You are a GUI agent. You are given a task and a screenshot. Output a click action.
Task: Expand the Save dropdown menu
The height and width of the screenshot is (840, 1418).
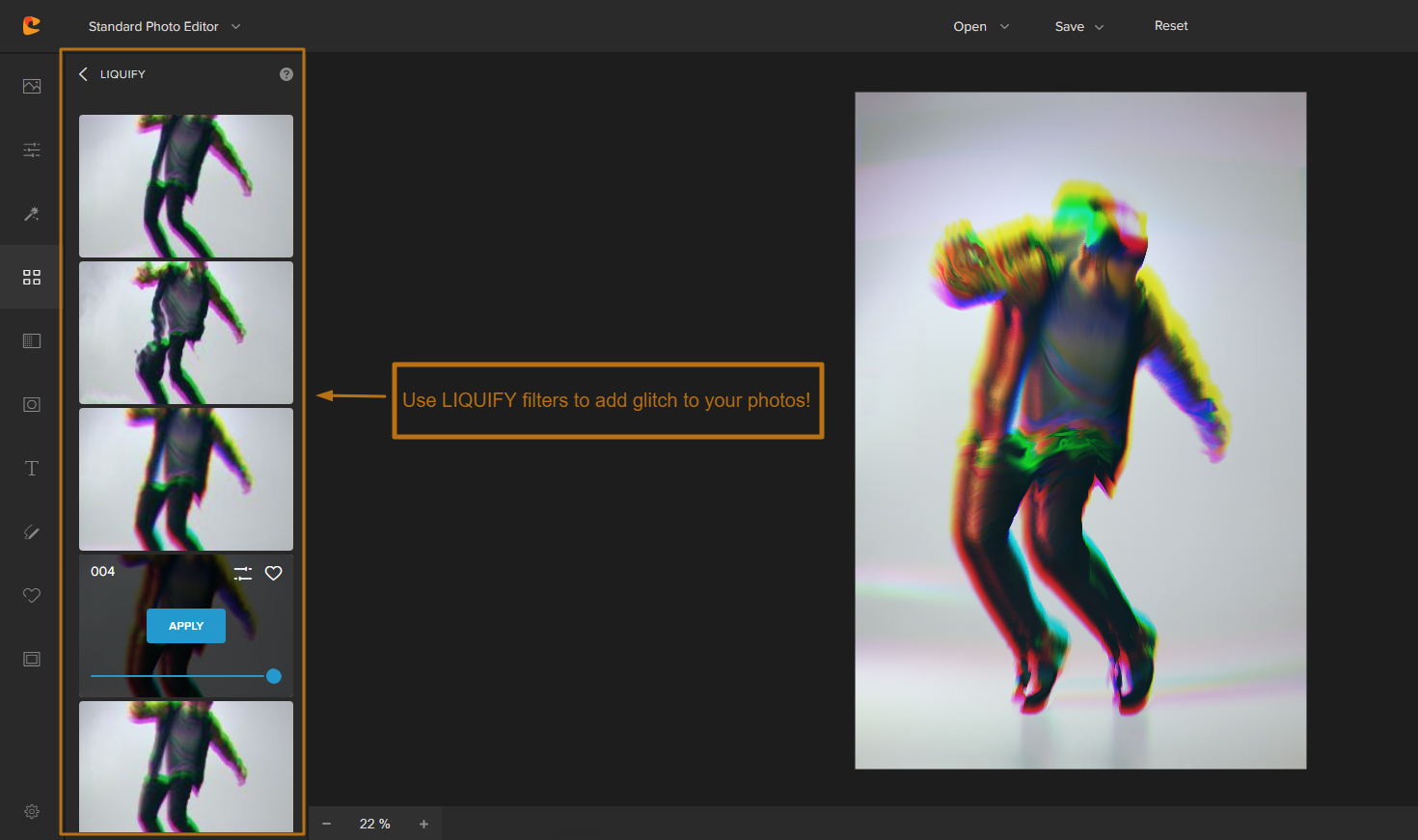pyautogui.click(x=1078, y=27)
